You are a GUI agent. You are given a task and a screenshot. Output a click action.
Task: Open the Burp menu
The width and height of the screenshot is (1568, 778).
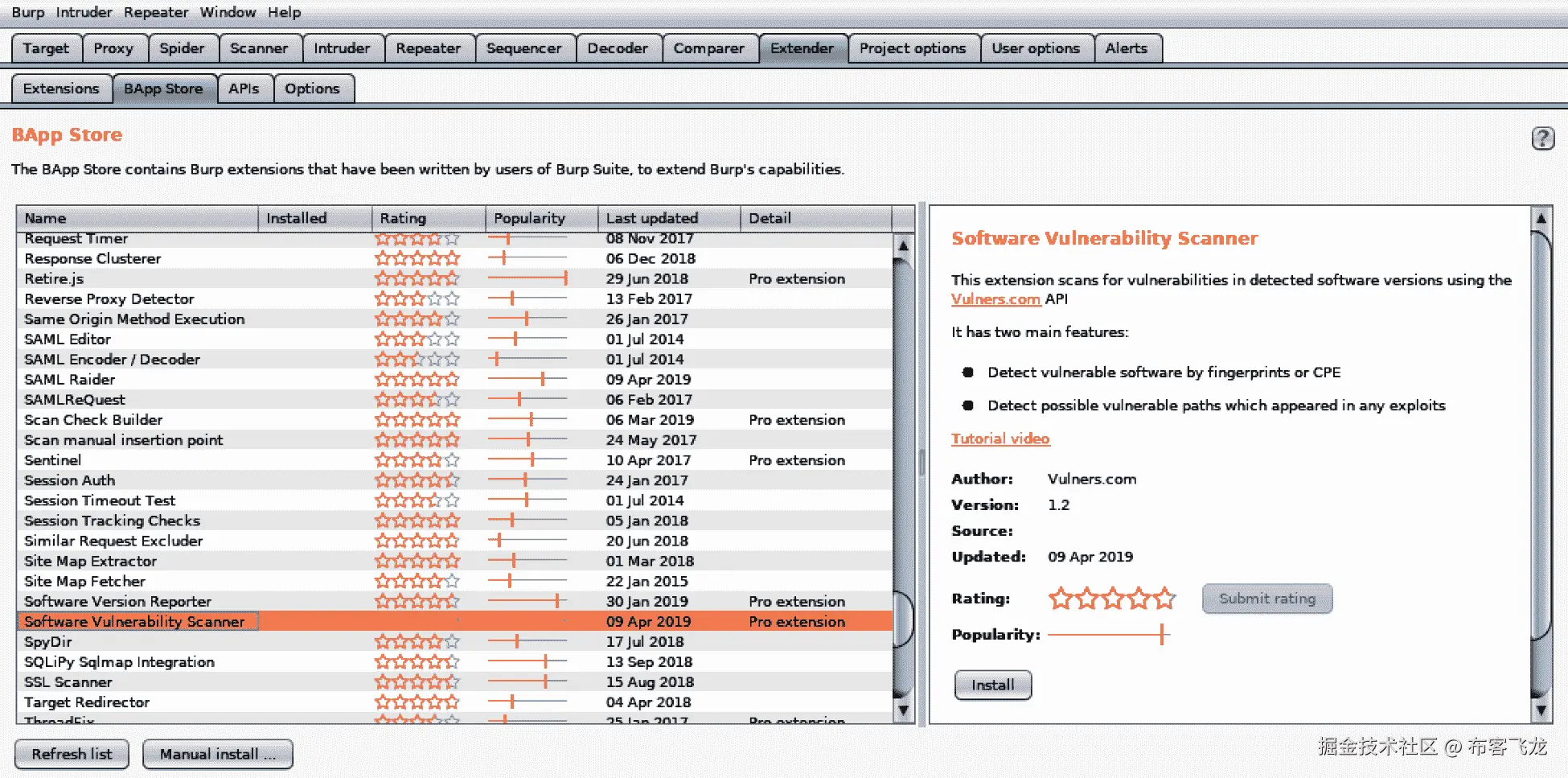(28, 12)
